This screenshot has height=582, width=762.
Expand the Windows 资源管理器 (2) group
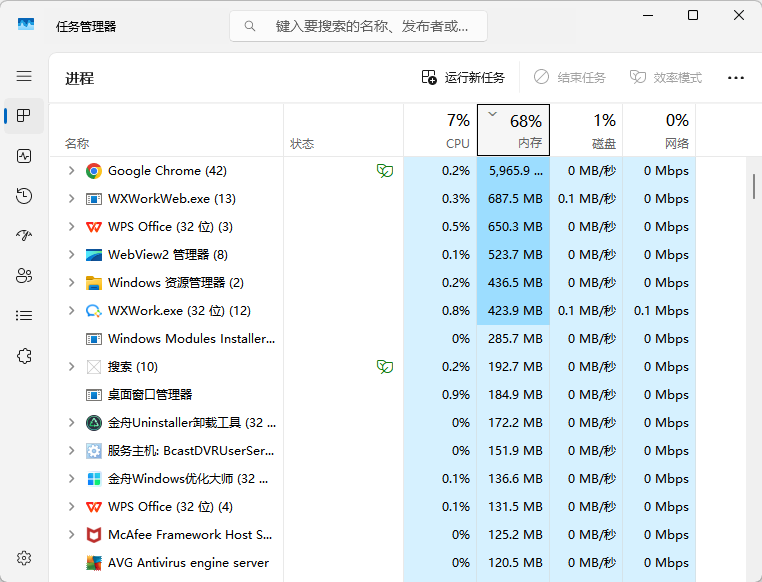pyautogui.click(x=71, y=283)
